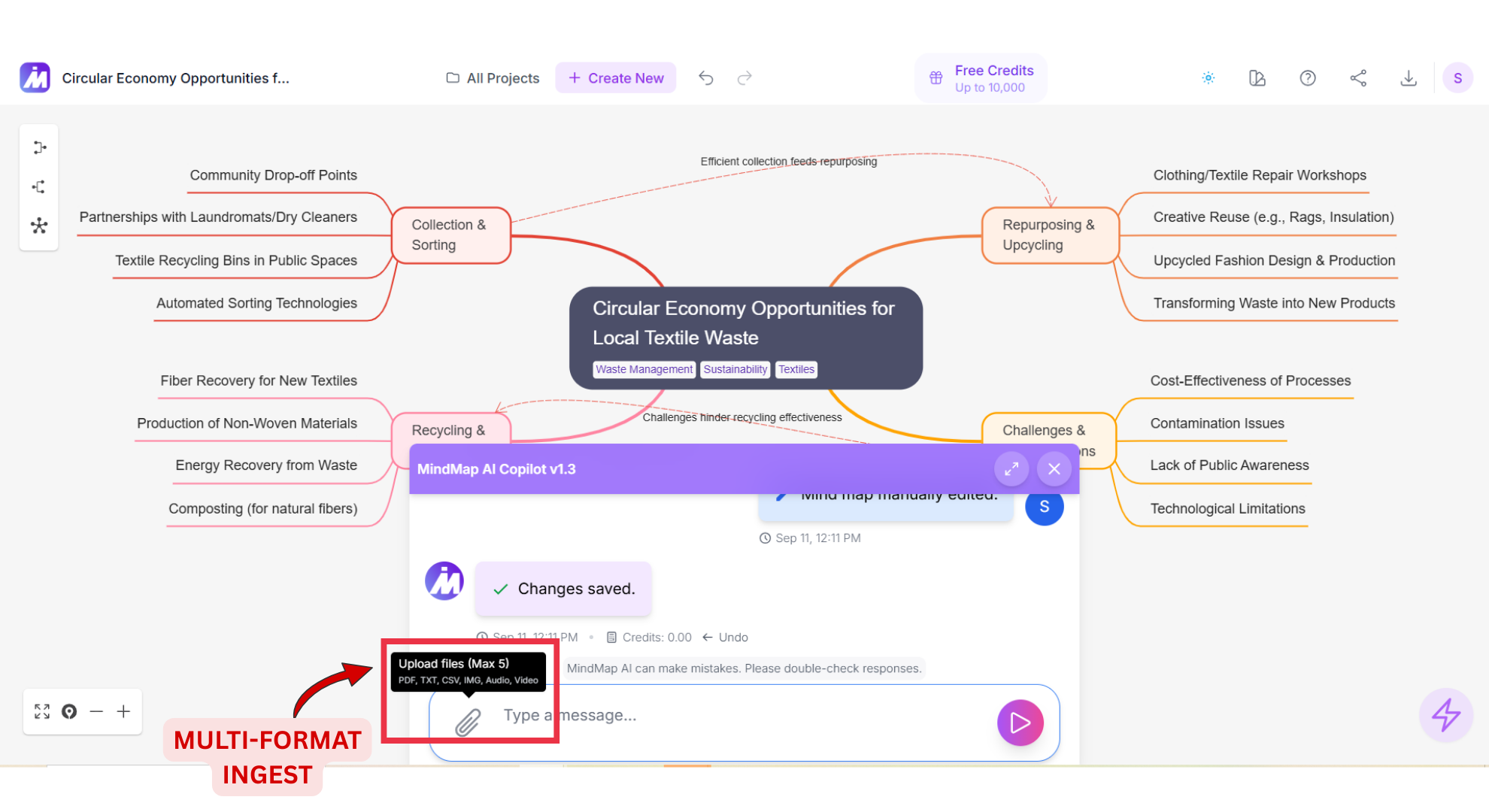Toggle the light/dark theme sun icon

click(x=1208, y=78)
